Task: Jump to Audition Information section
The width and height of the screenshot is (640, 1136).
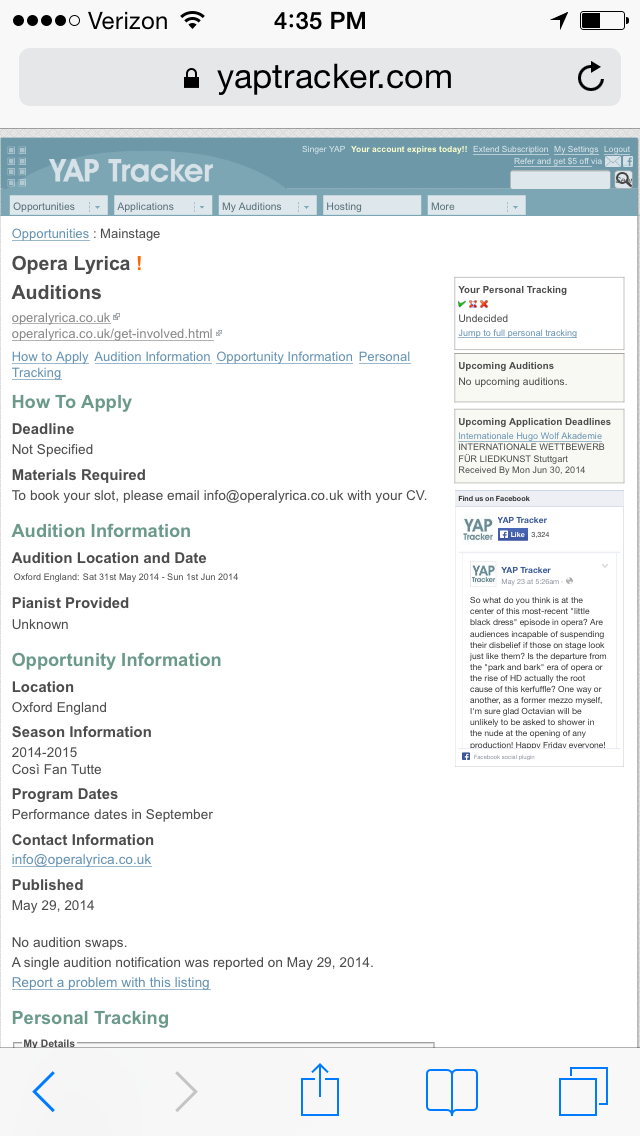Action: 152,356
